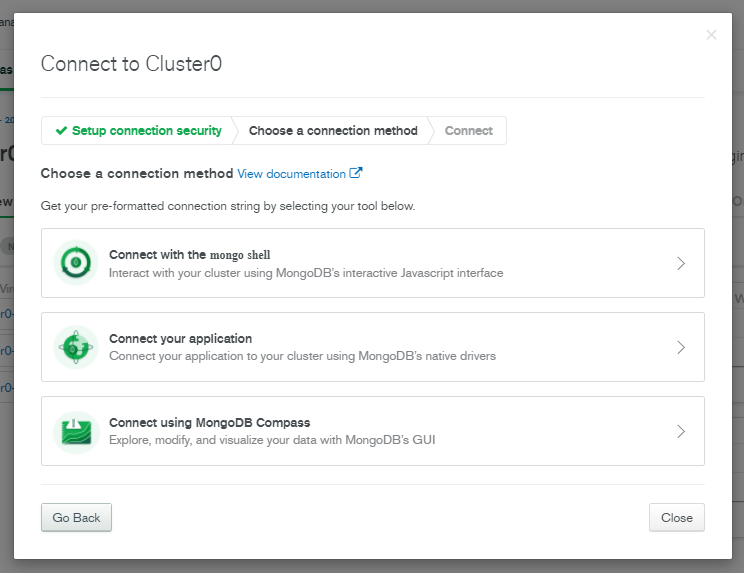Screen dimensions: 744x573
Task: Dismiss the dialog with the top-right X icon
Action: point(711,35)
